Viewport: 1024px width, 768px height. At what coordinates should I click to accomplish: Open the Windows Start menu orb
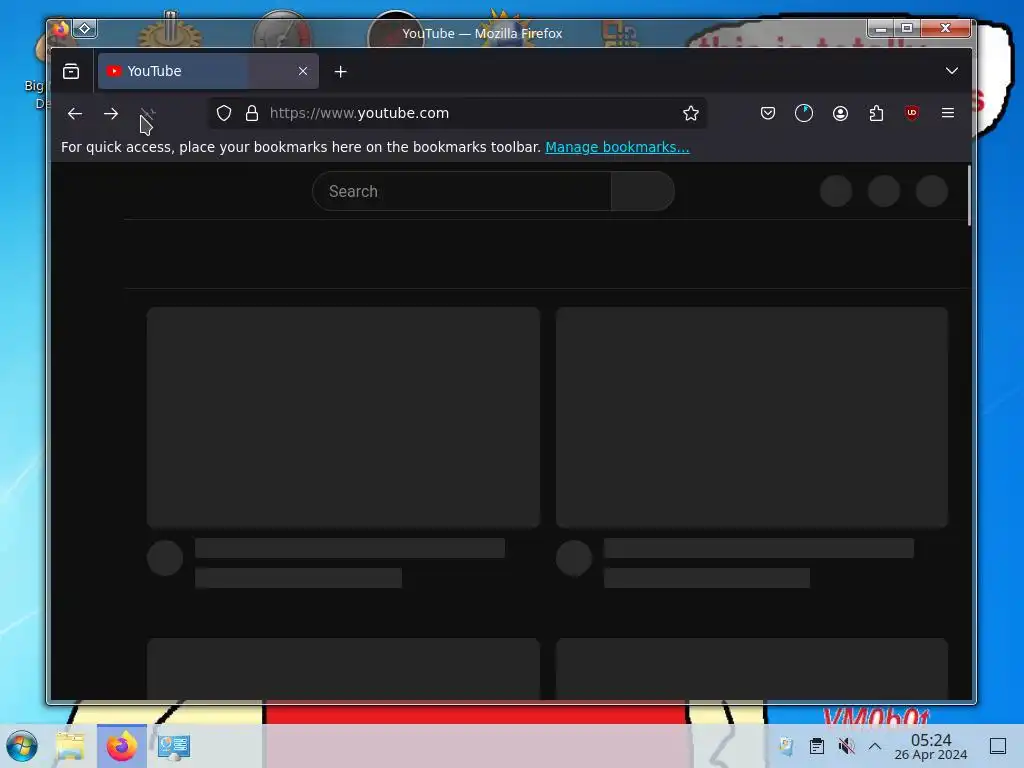tap(22, 746)
